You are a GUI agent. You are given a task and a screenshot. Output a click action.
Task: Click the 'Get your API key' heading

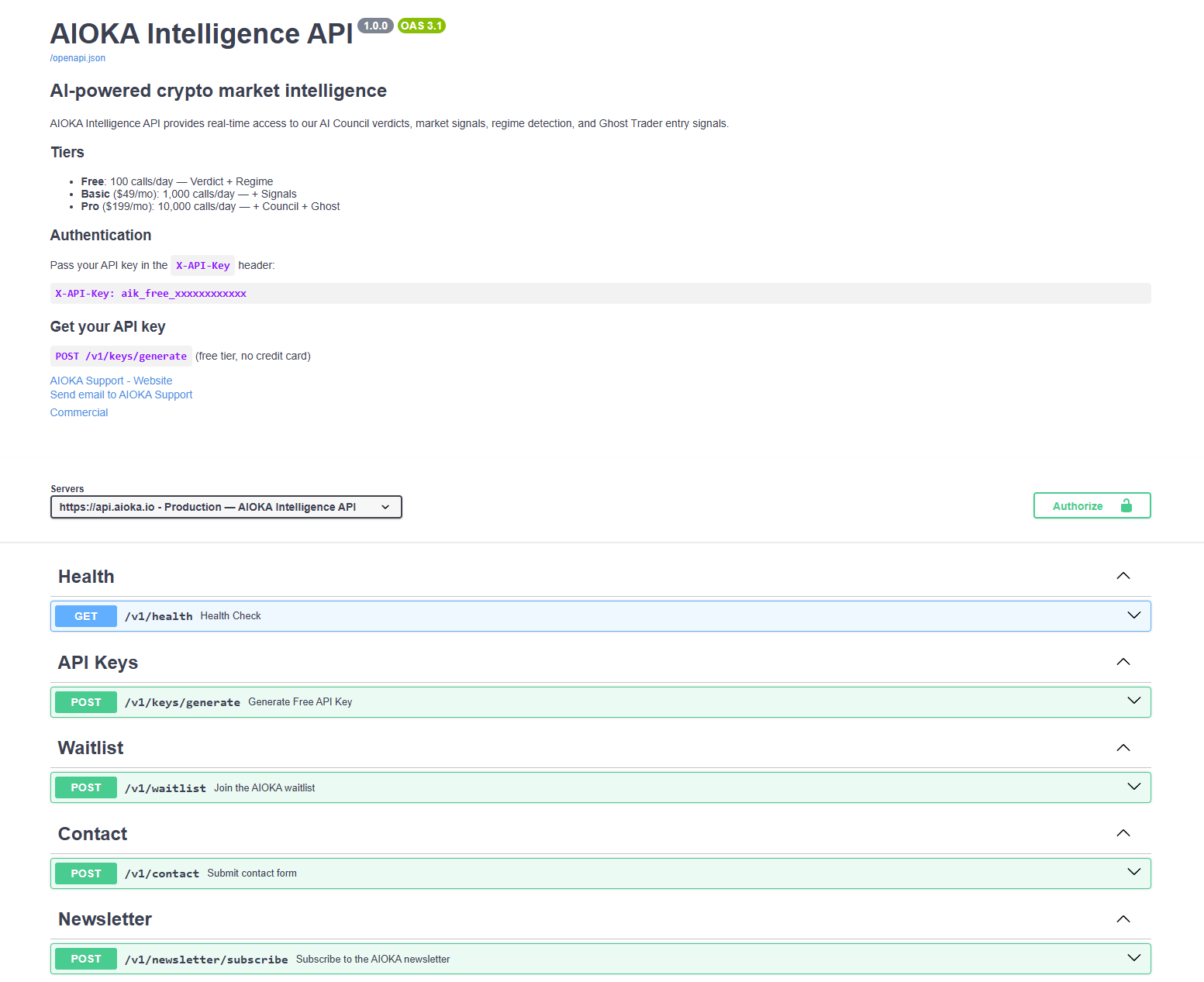(108, 326)
